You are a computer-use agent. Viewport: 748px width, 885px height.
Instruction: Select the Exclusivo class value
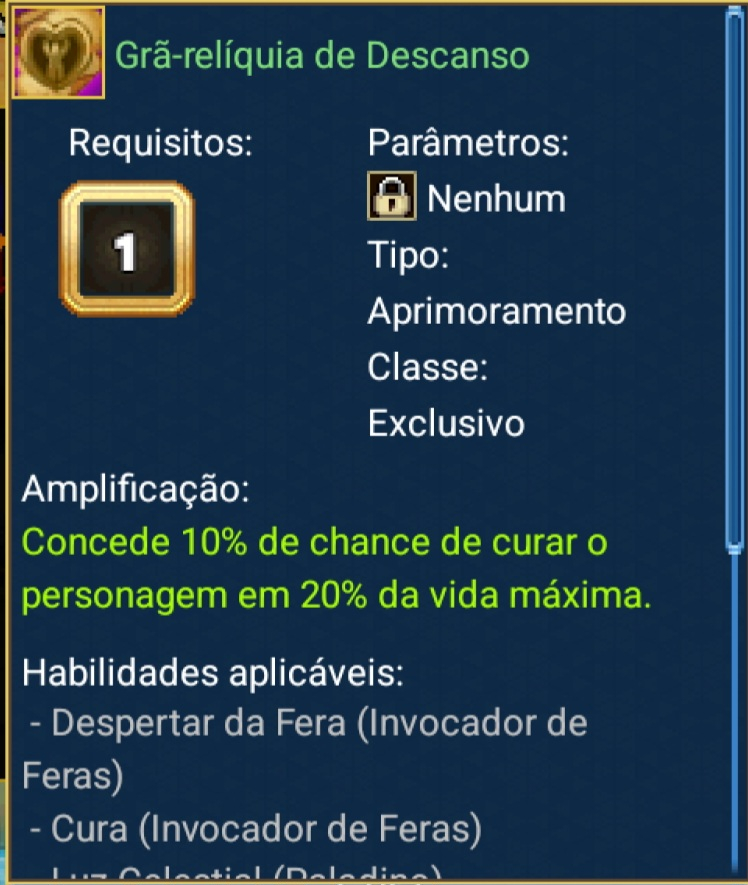[x=445, y=423]
